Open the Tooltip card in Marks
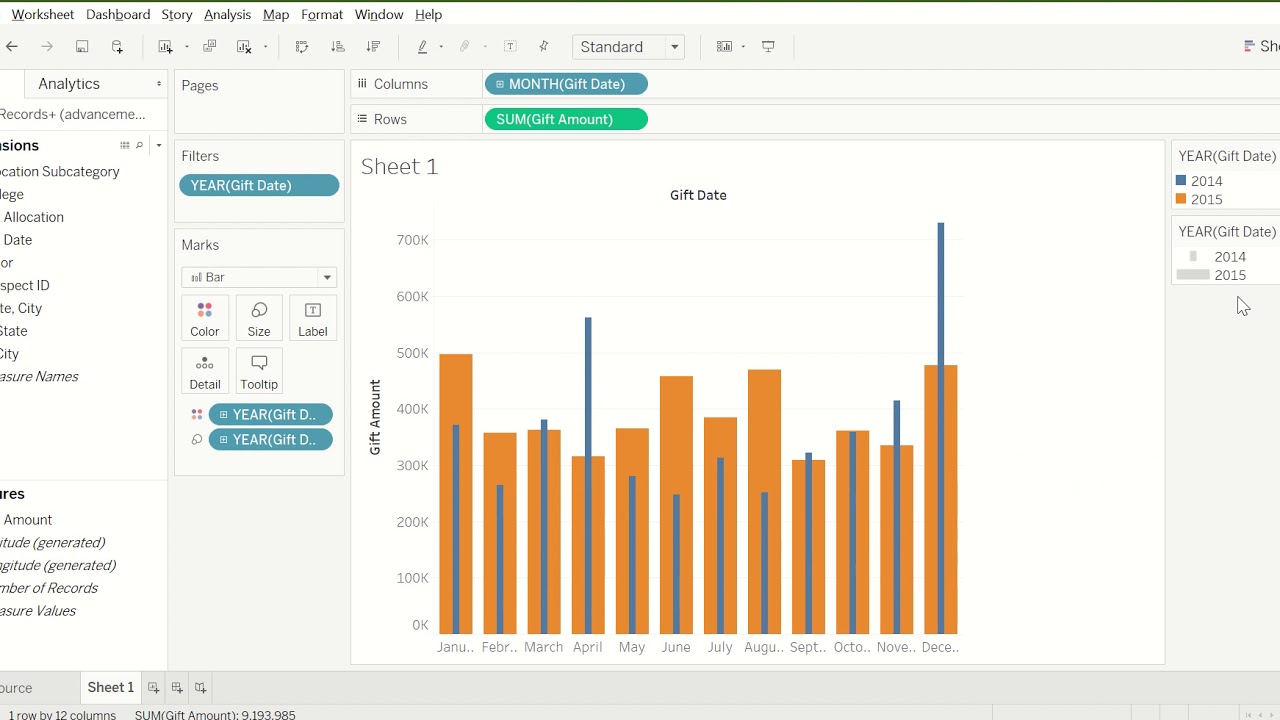 click(259, 372)
